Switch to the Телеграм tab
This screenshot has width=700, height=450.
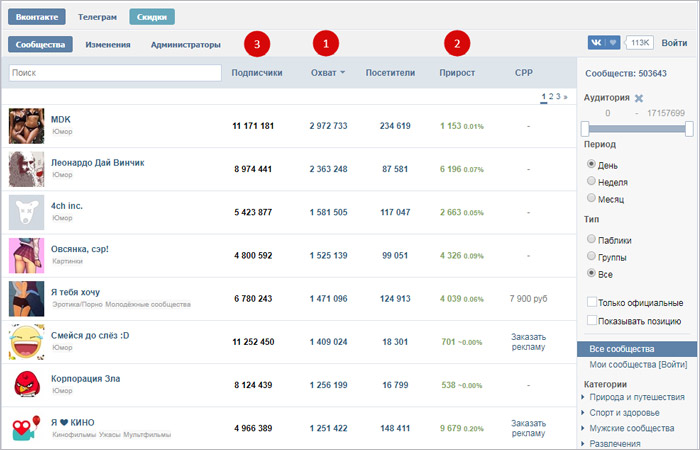pyautogui.click(x=97, y=17)
